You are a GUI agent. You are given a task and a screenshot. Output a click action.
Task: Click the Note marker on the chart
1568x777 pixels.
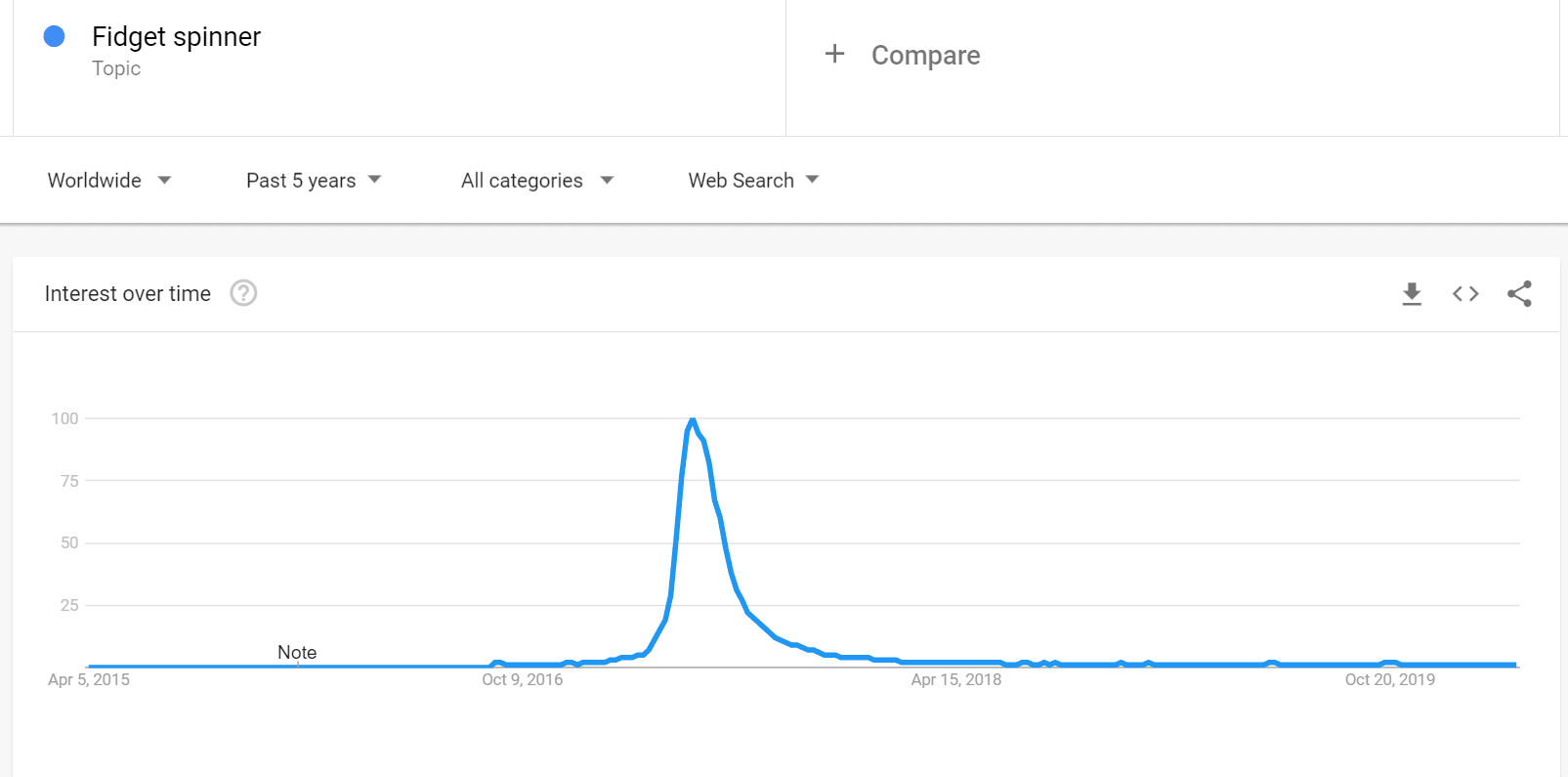[x=297, y=652]
